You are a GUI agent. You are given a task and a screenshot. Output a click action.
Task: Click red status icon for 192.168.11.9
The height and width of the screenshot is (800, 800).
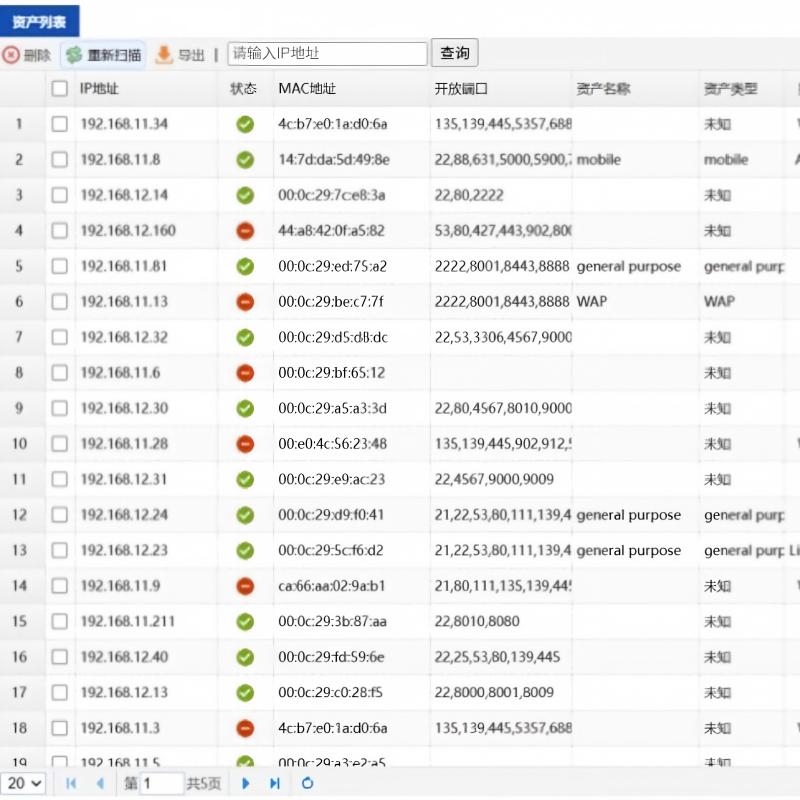pos(245,586)
